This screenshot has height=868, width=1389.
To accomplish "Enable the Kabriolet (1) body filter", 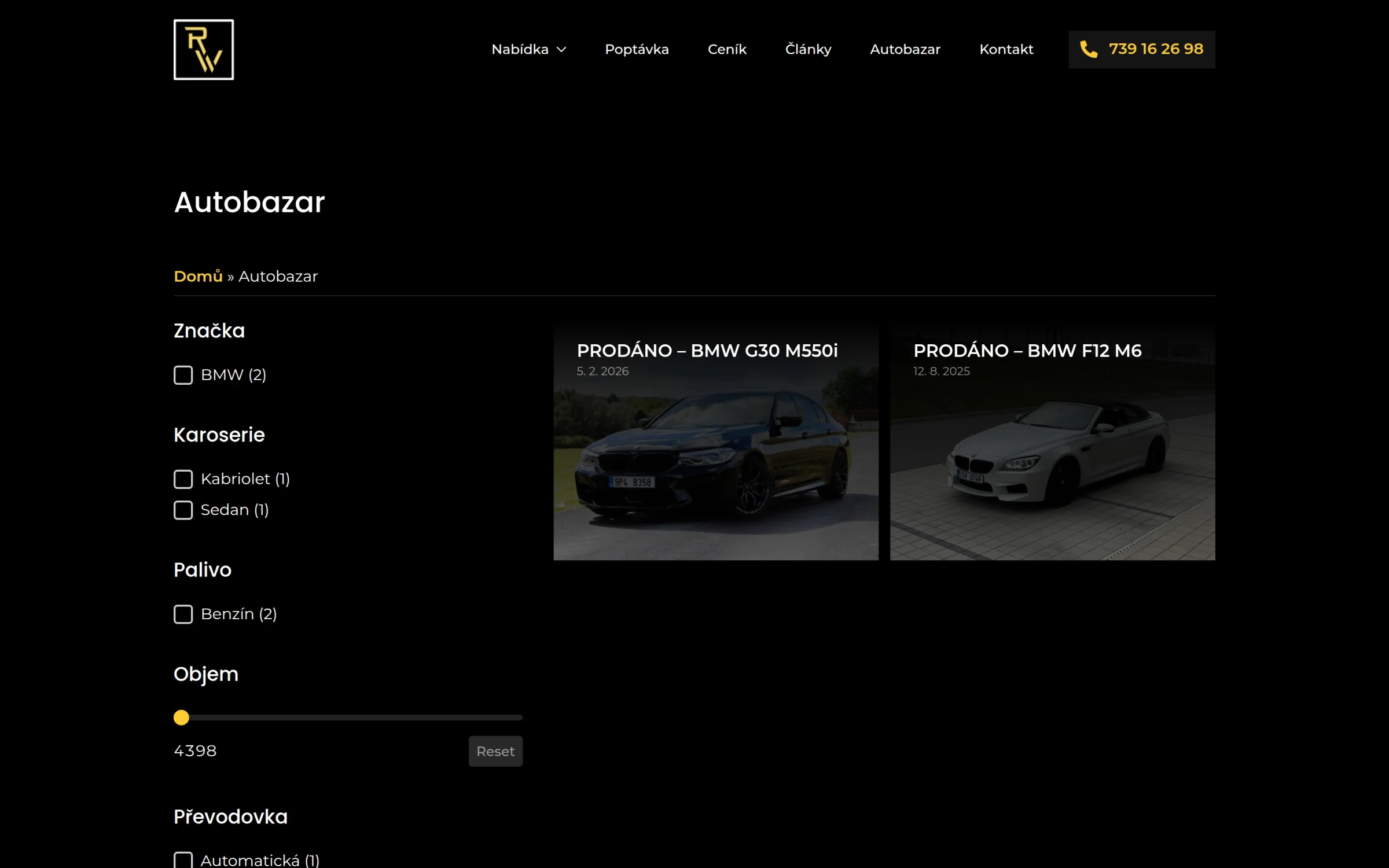I will 183,479.
